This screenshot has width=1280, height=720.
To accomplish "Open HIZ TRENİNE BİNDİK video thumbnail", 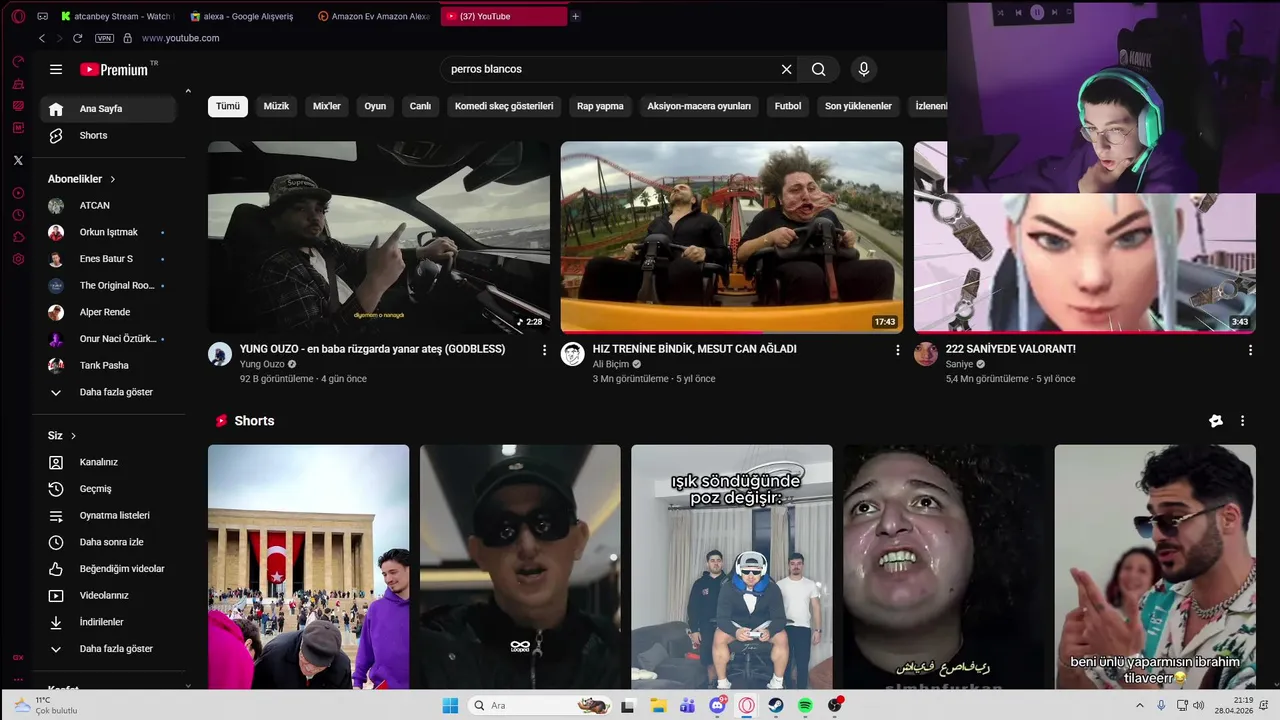I will point(732,237).
